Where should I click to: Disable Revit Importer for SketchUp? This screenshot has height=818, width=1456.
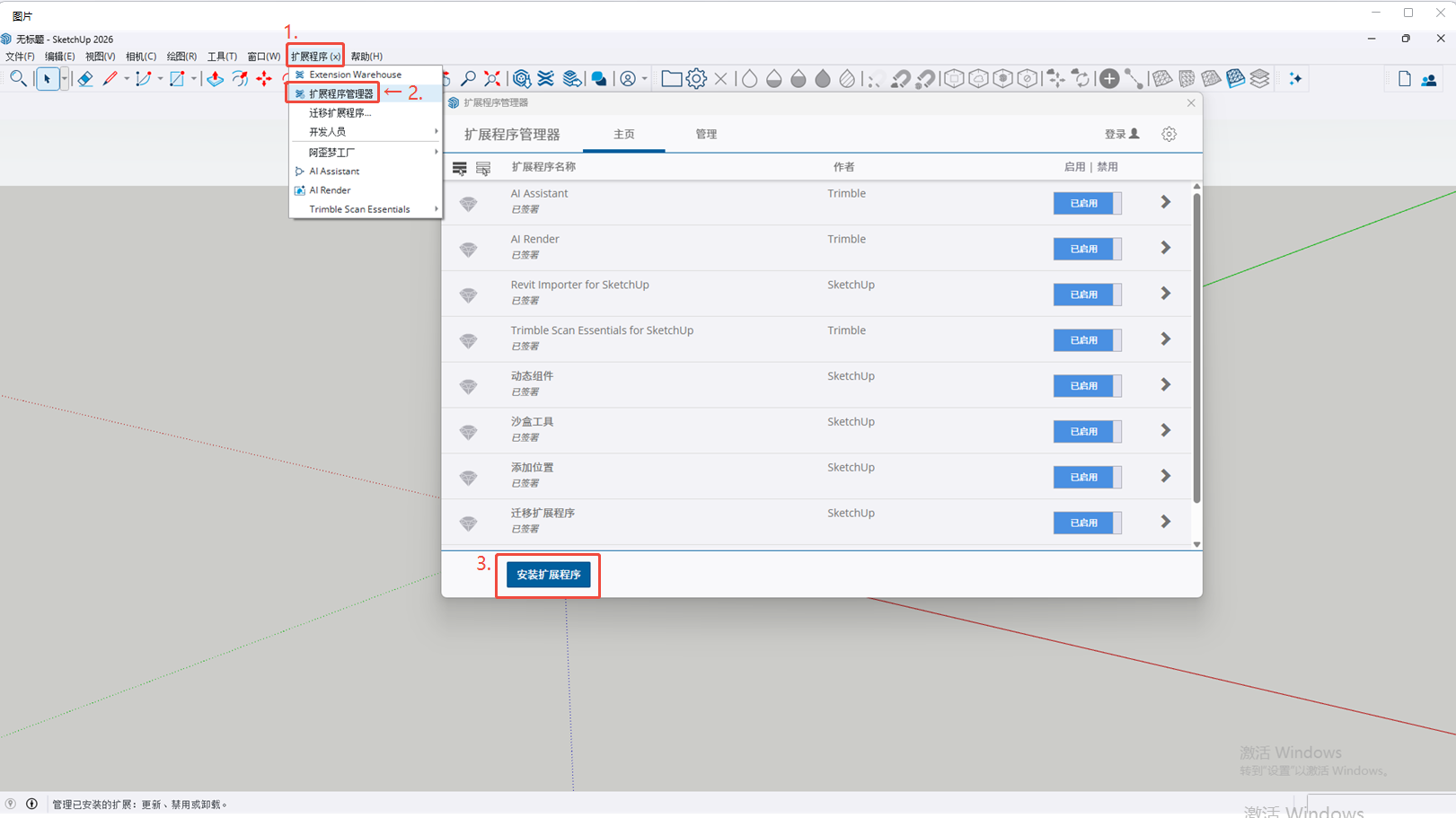coord(1087,295)
